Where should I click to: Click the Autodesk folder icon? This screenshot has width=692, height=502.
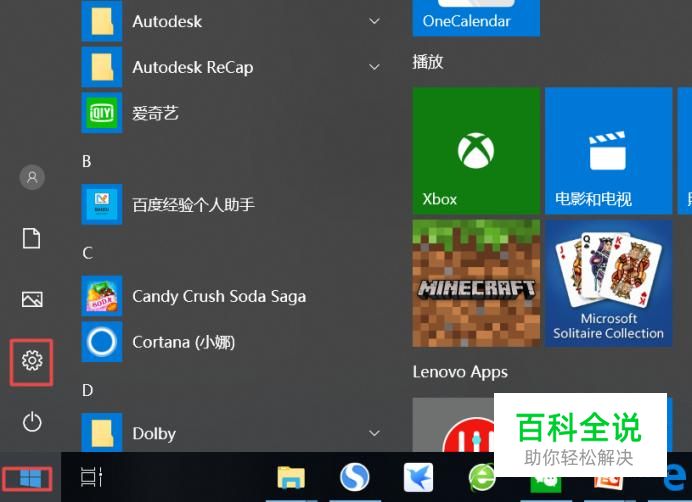click(102, 21)
